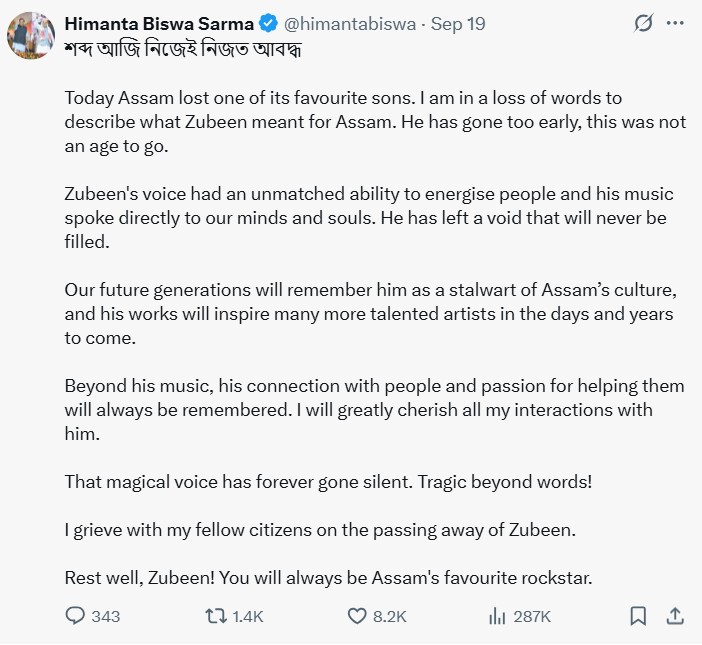This screenshot has height=645, width=702.
Task: Click the repost arrows icon
Action: click(215, 616)
